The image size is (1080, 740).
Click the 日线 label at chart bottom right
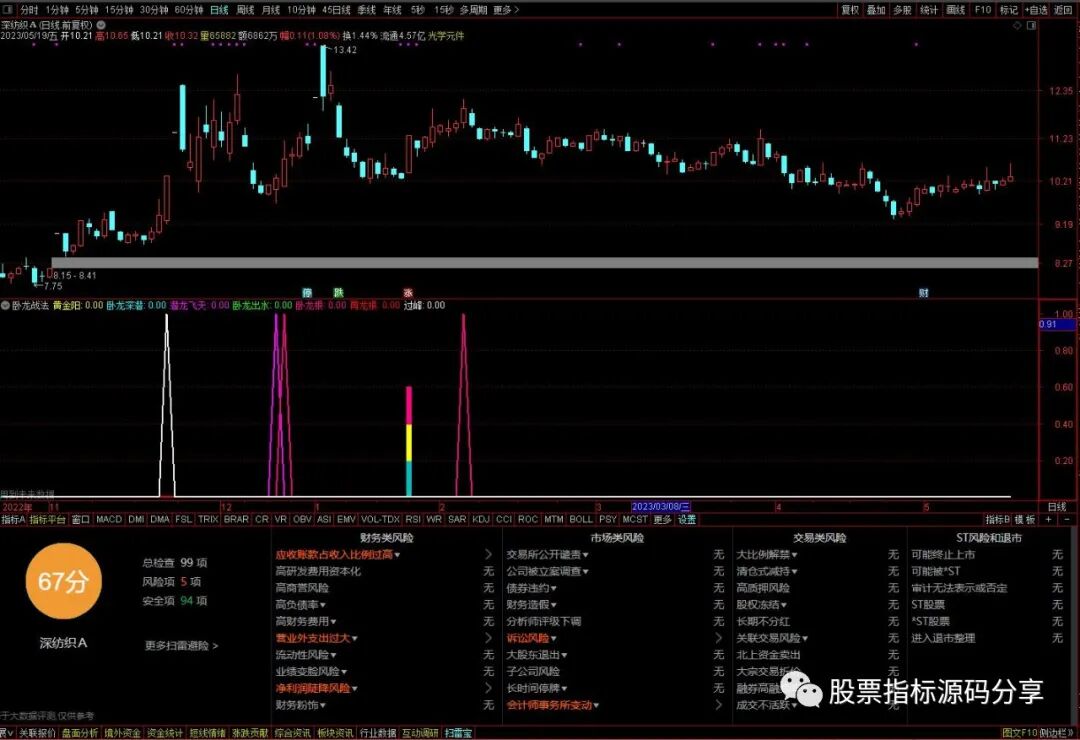[1057, 507]
